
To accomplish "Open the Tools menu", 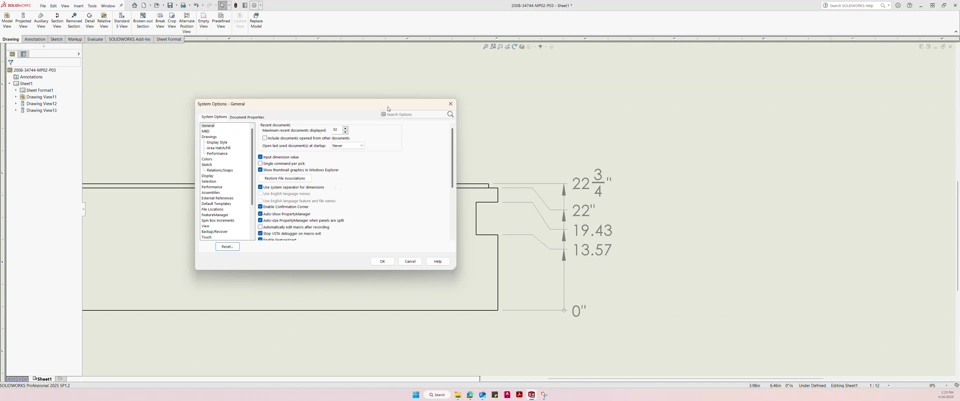I will point(92,6).
